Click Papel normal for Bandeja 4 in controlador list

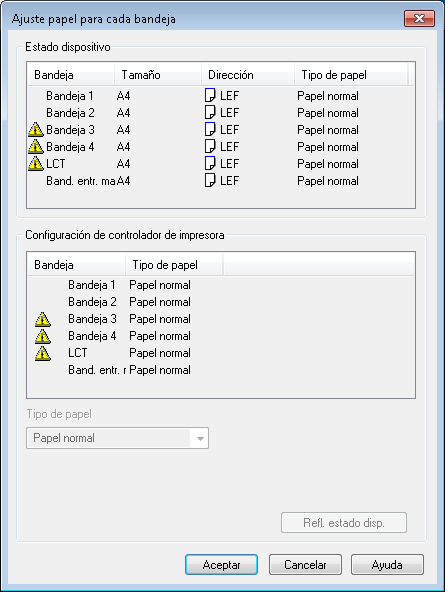(x=160, y=336)
